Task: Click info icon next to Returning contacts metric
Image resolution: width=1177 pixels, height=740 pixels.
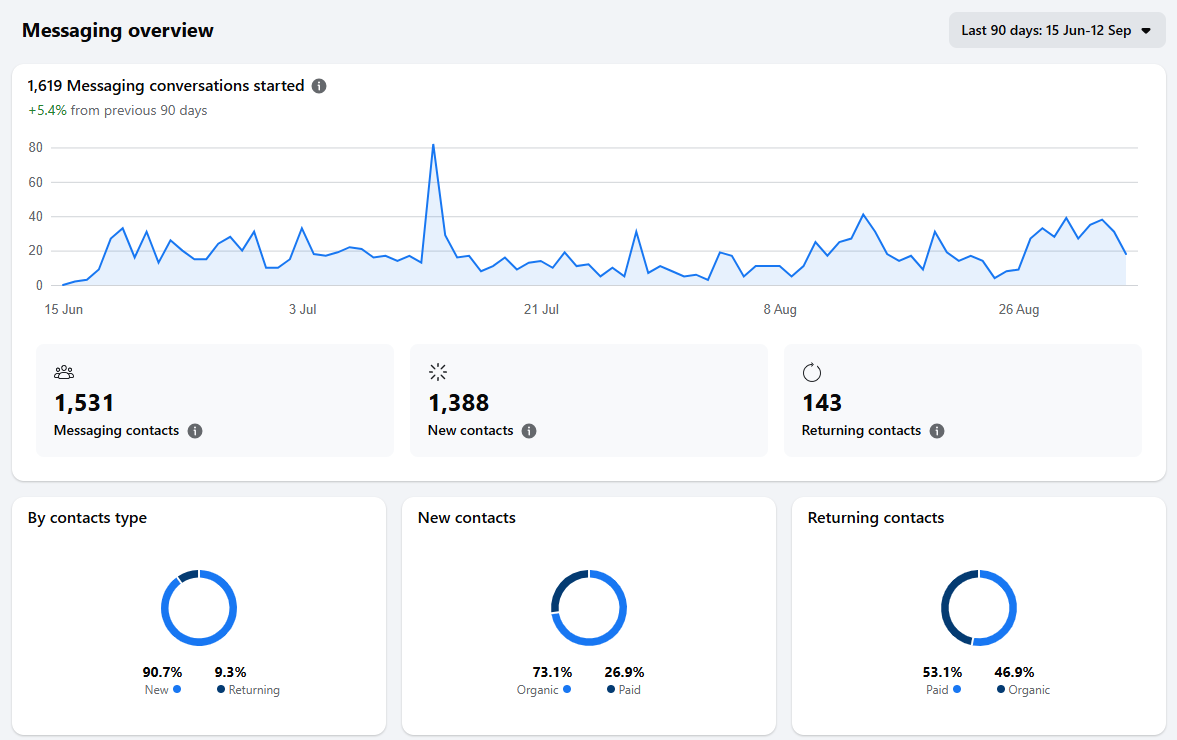Action: click(937, 431)
